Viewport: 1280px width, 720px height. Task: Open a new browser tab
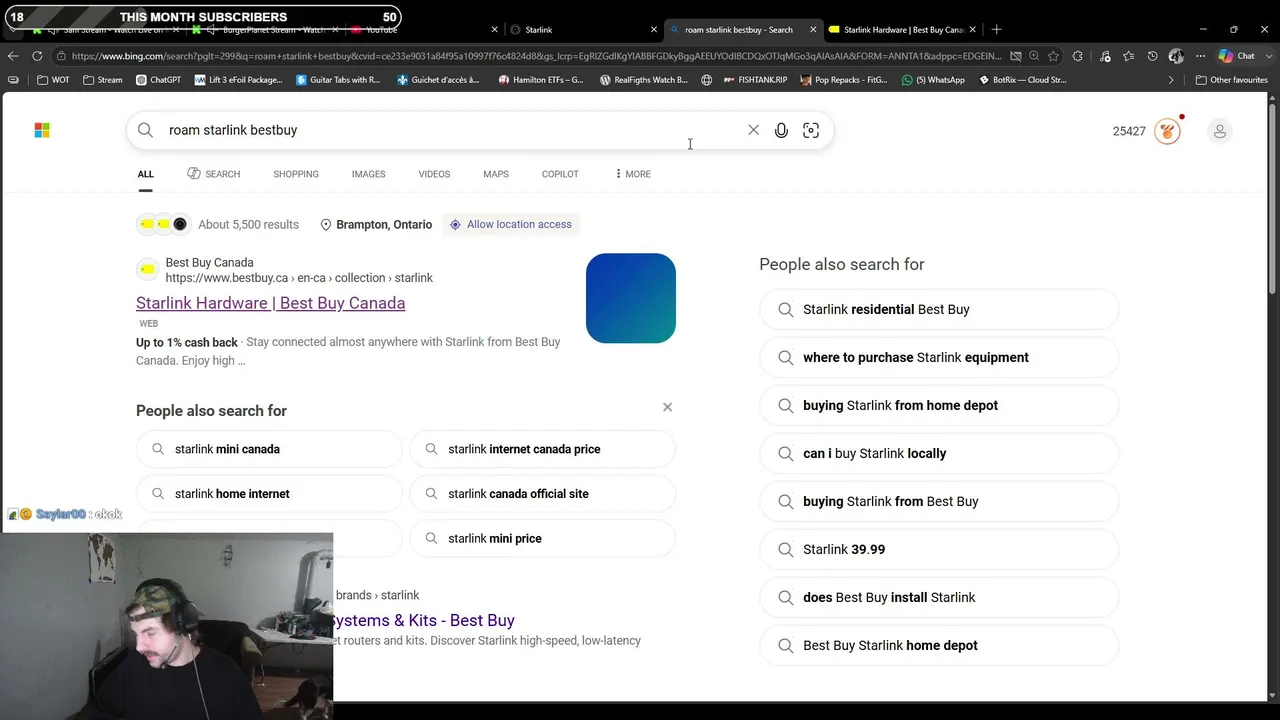point(996,29)
